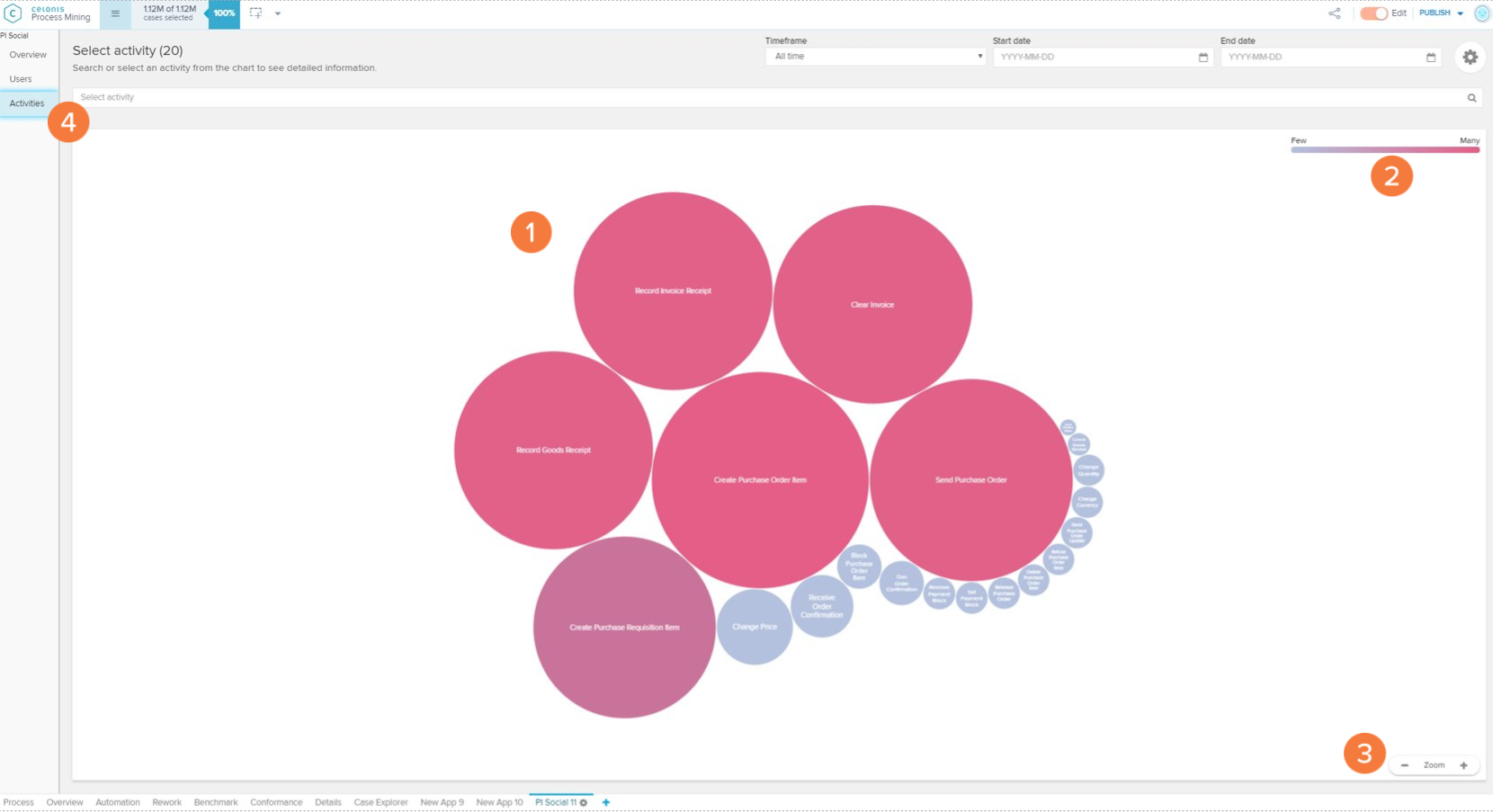1493x812 pixels.
Task: Click the zoom in plus icon
Action: coord(1463,765)
